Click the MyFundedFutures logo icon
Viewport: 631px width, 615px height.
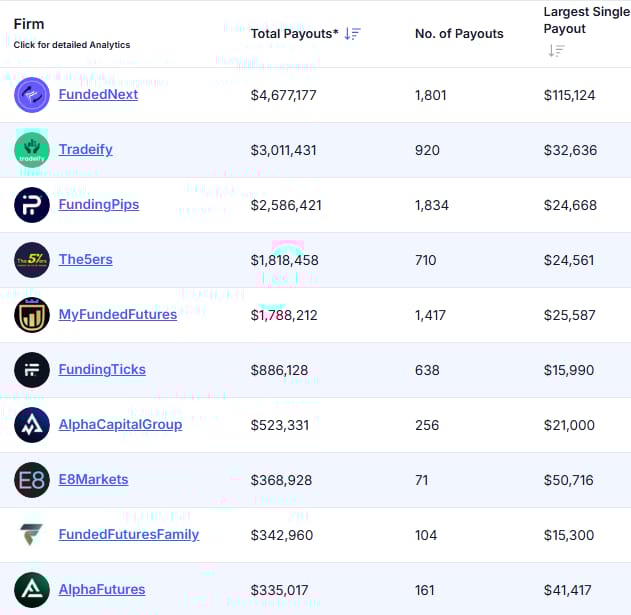click(x=32, y=315)
